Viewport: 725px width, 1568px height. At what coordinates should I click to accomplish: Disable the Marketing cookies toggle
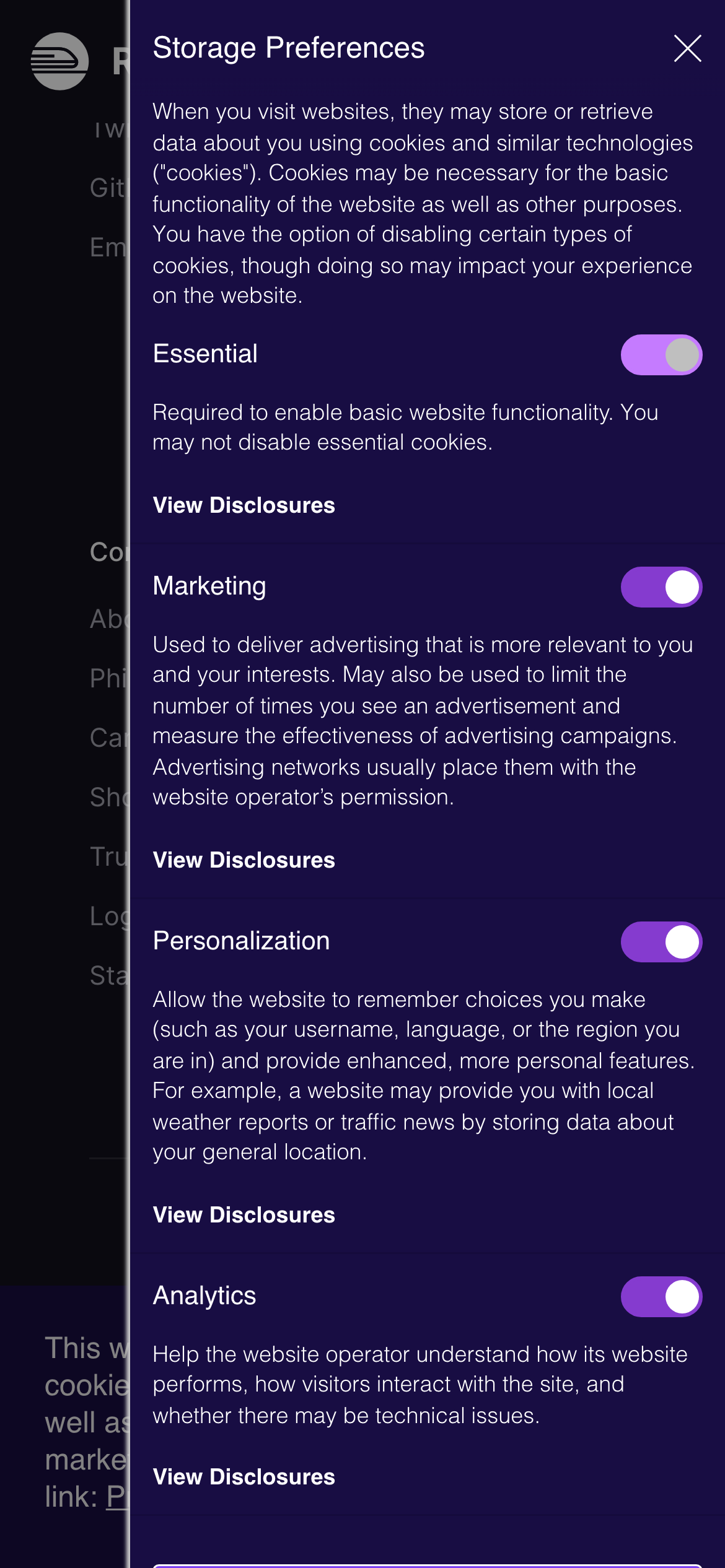(661, 587)
